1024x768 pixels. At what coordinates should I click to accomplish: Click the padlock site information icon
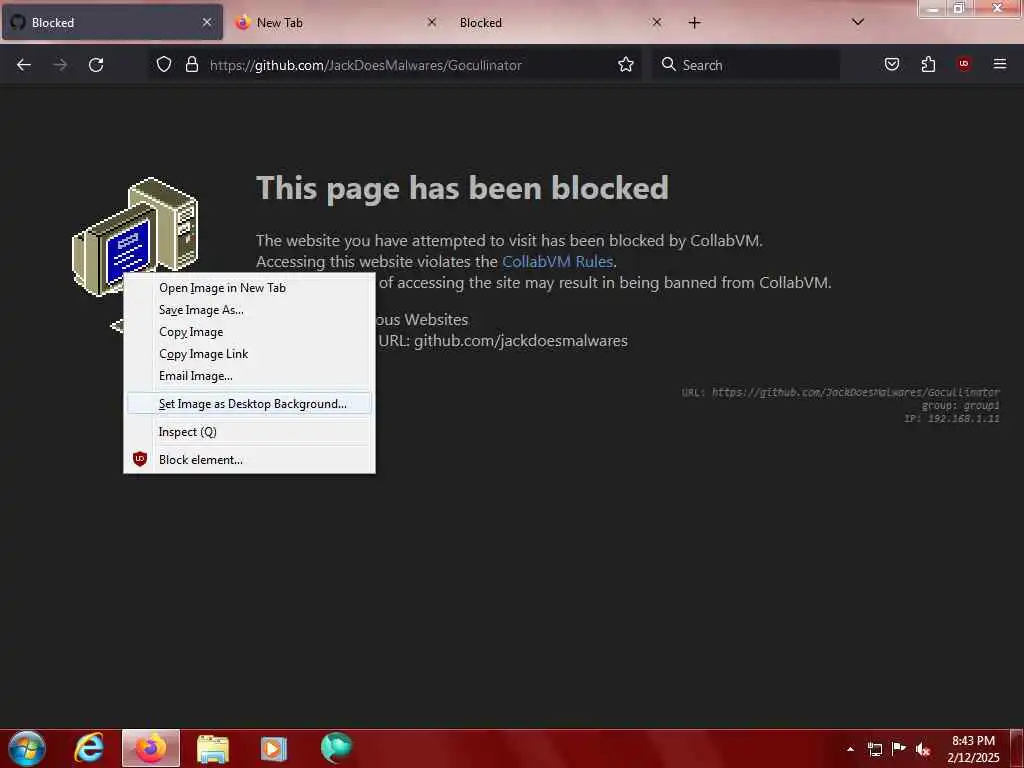(x=191, y=65)
